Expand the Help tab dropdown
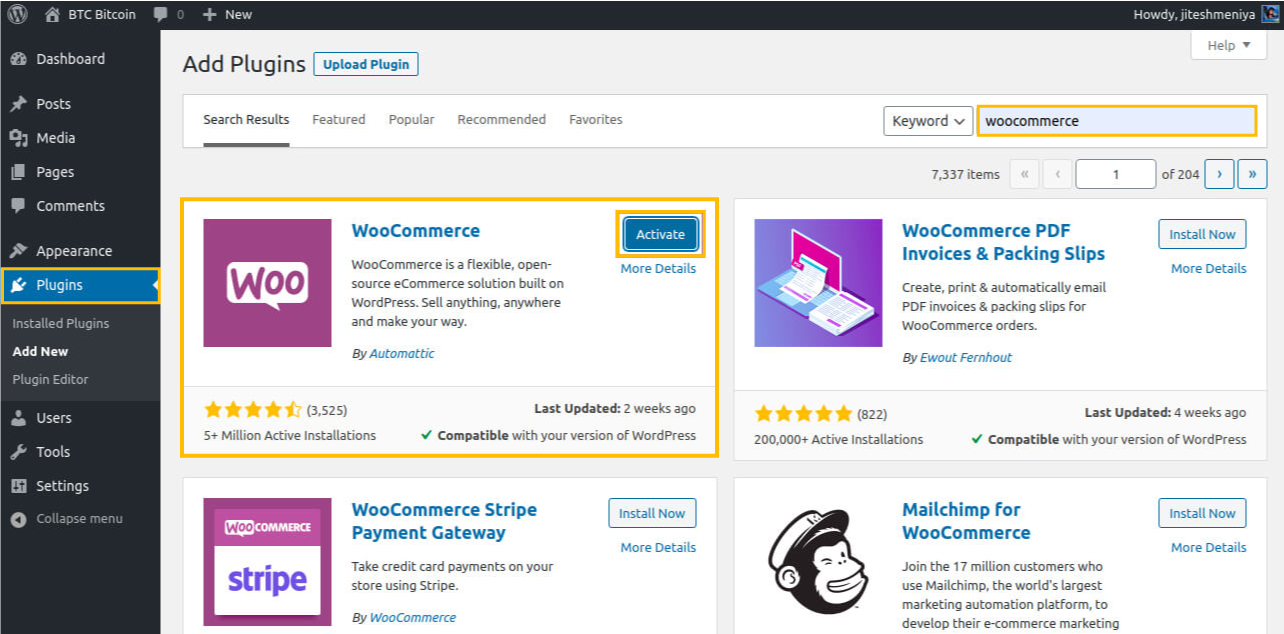 (1229, 45)
